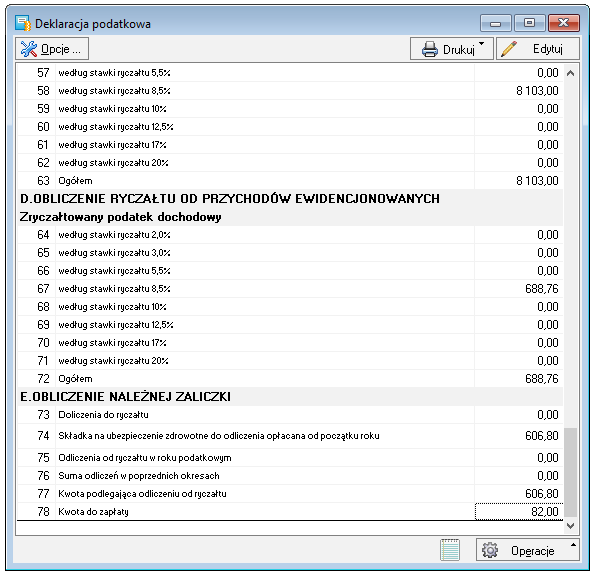The width and height of the screenshot is (593, 576).
Task: Click the gear icon on Operacje
Action: pos(490,550)
